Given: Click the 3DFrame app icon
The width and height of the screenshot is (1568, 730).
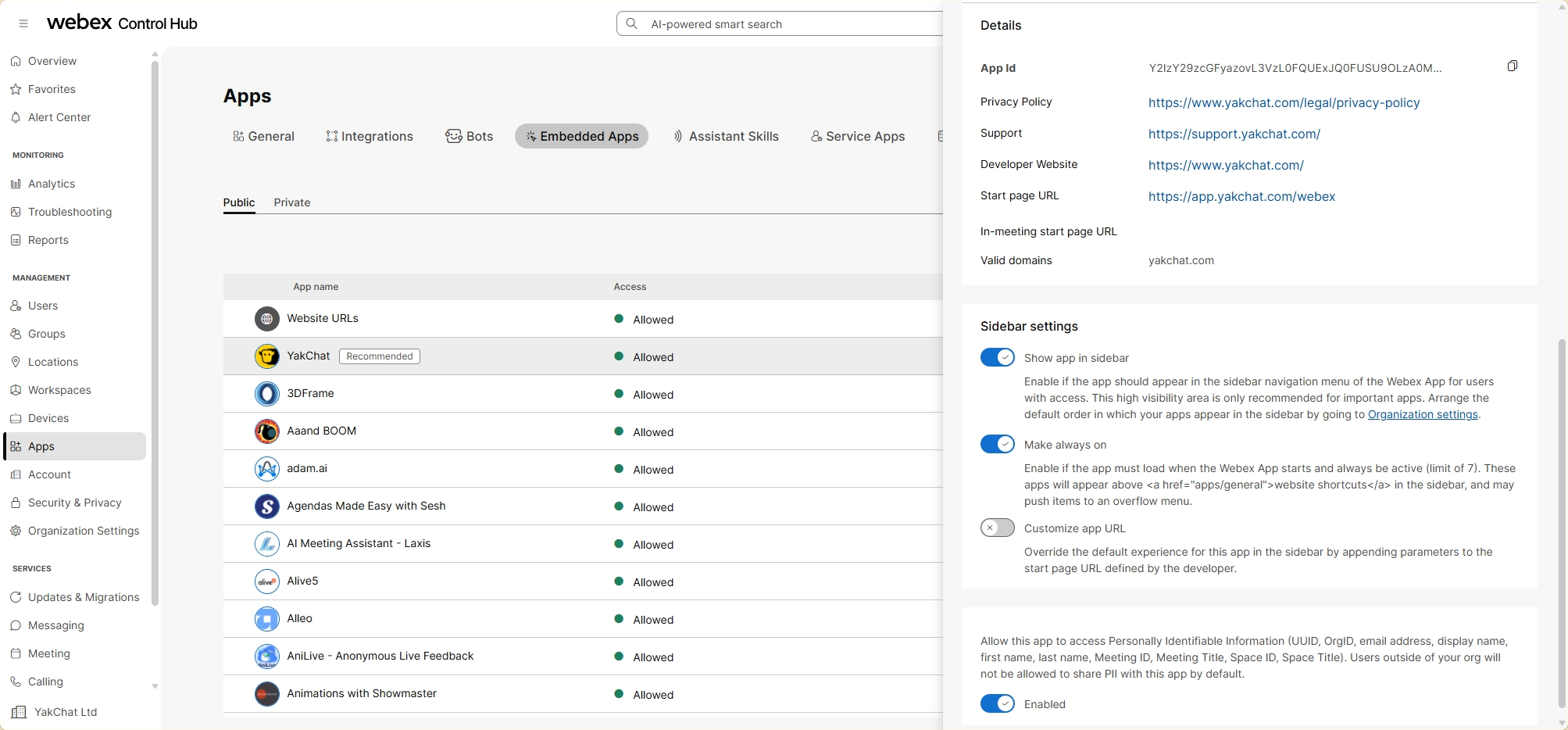Looking at the screenshot, I should (x=267, y=394).
